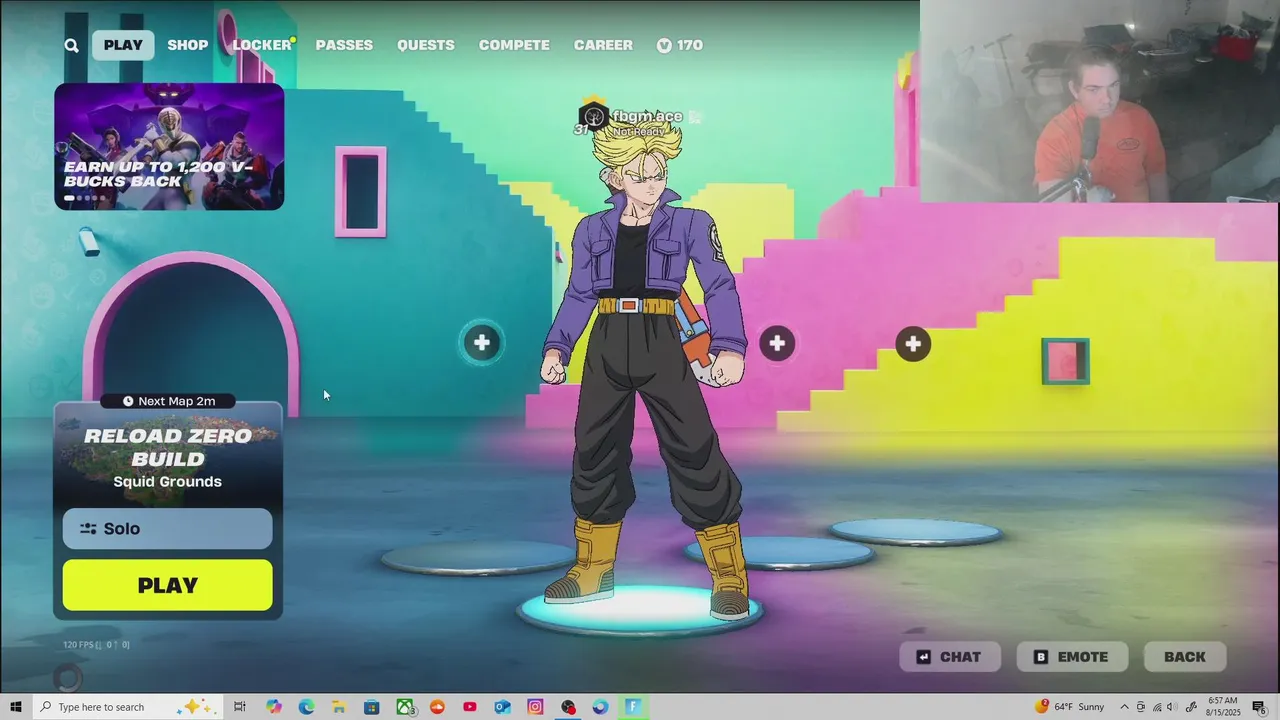Open the CHAT button
This screenshot has height=720, width=1280.
click(949, 657)
